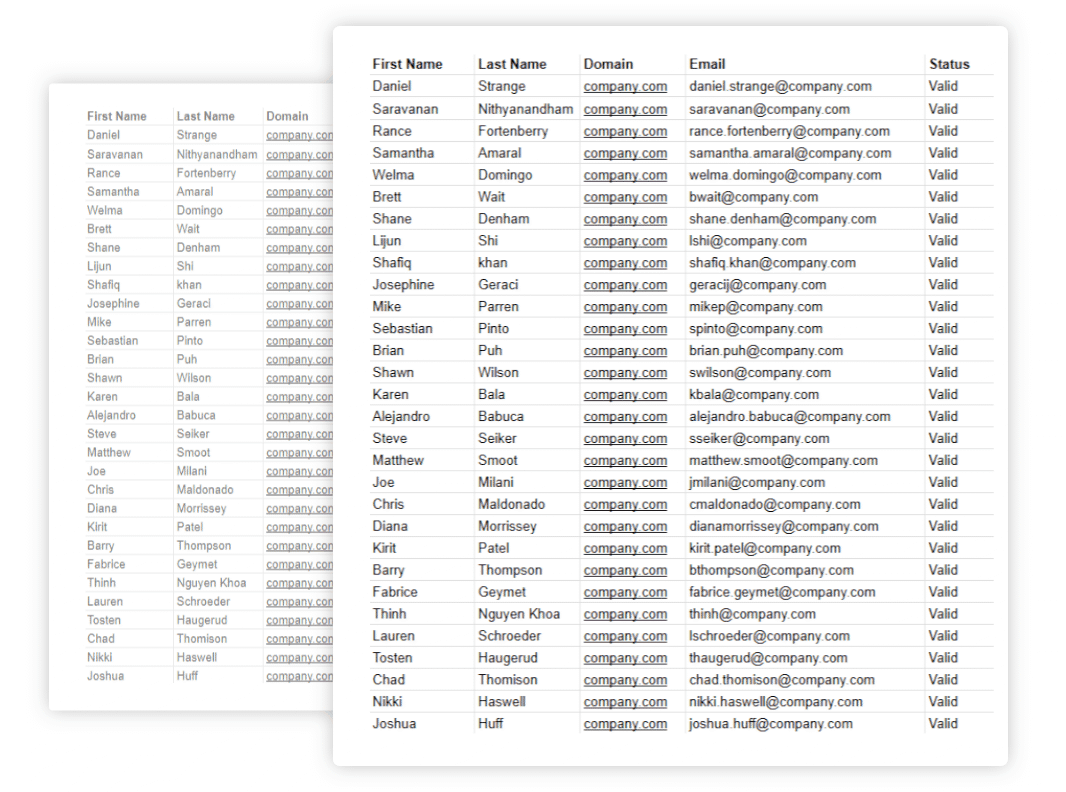Click the Email column header
Image resolution: width=1066 pixels, height=792 pixels.
tap(707, 64)
